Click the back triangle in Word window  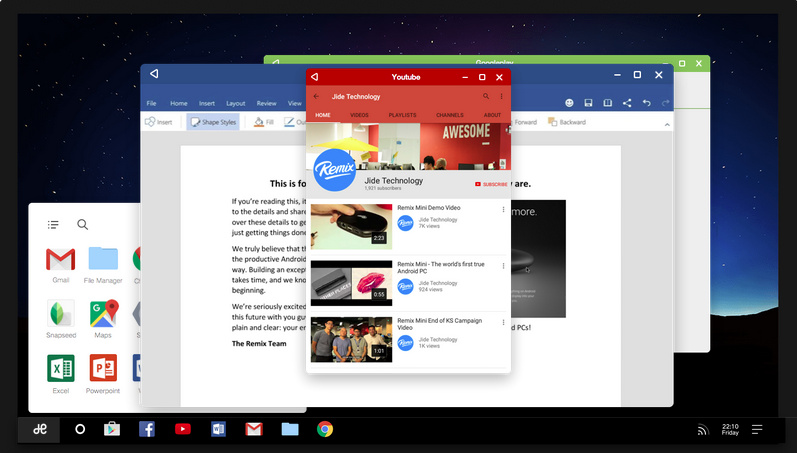point(154,74)
